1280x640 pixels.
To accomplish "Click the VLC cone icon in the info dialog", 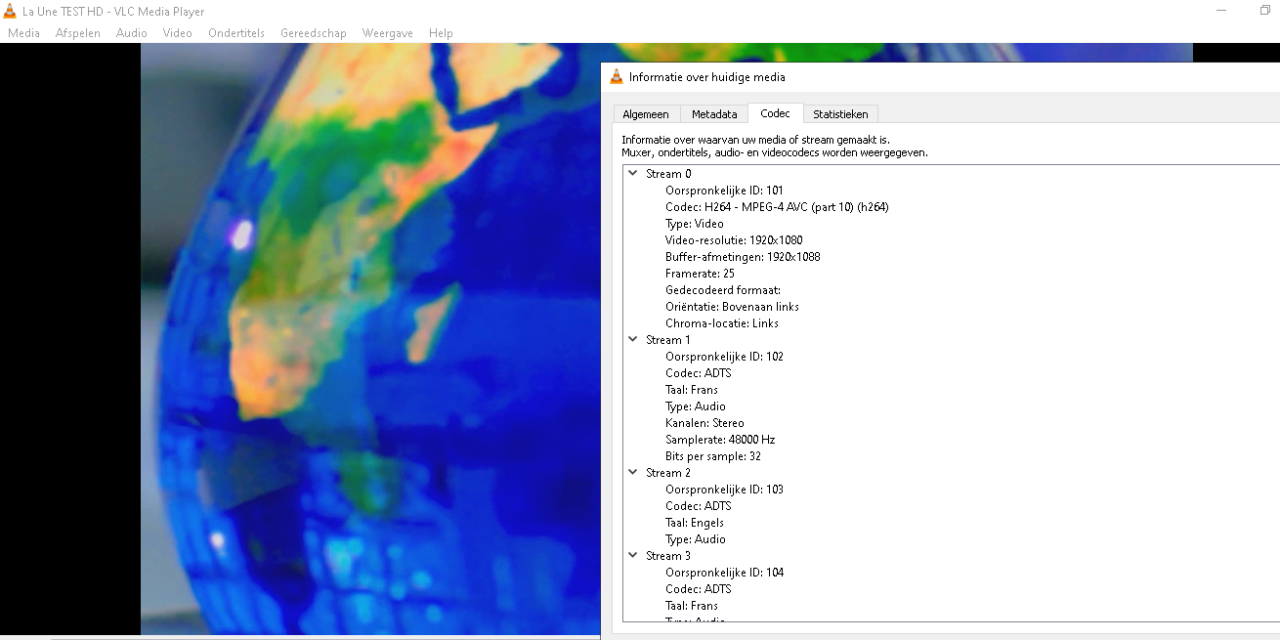I will [616, 77].
